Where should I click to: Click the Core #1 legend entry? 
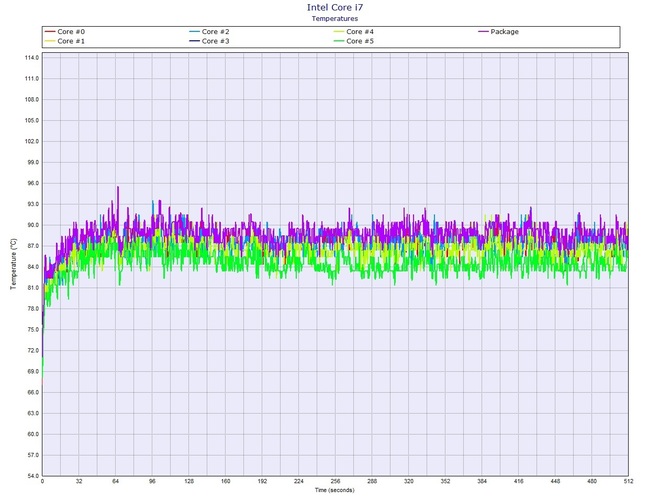pyautogui.click(x=65, y=41)
